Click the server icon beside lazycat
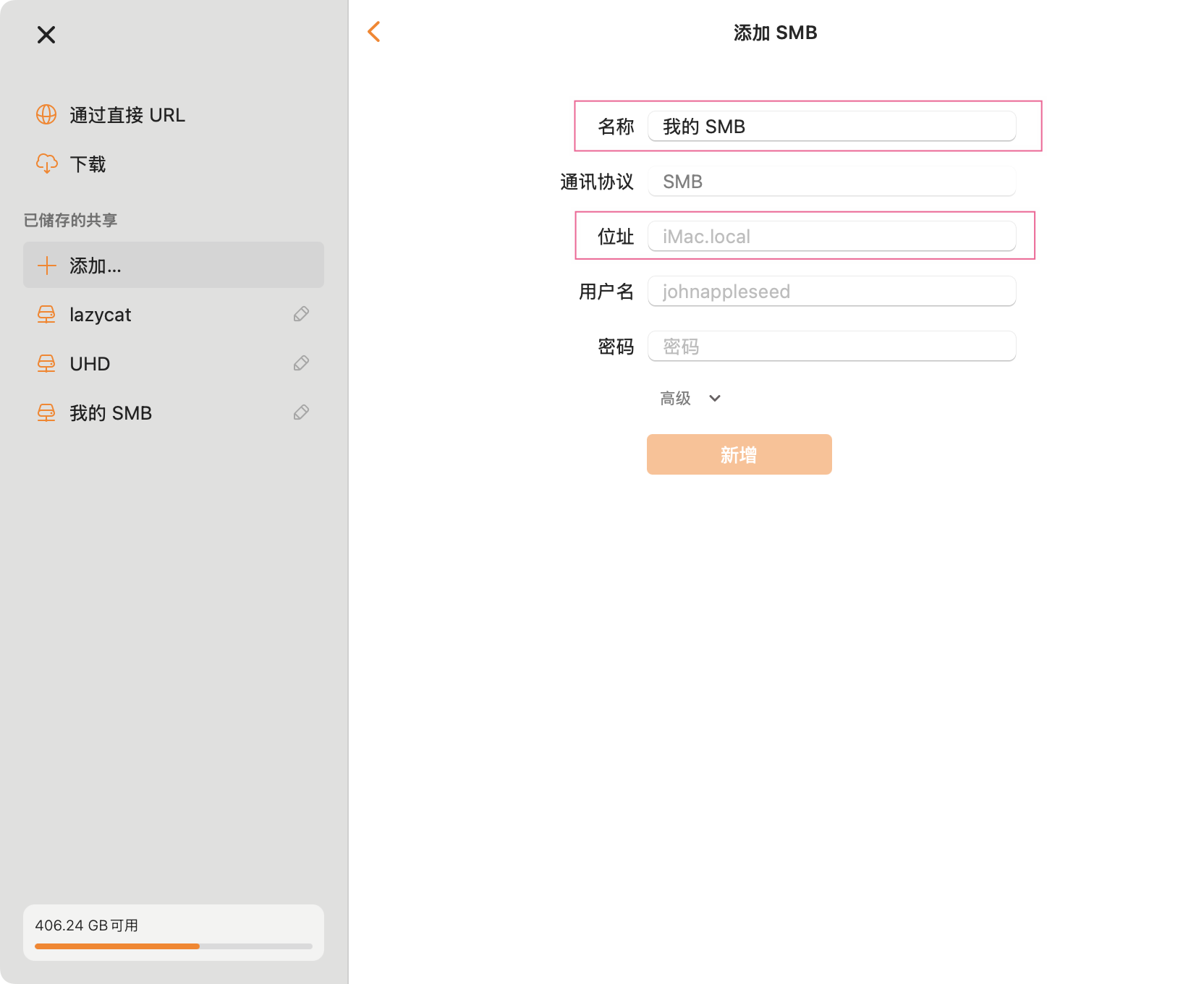The width and height of the screenshot is (1204, 984). point(46,315)
